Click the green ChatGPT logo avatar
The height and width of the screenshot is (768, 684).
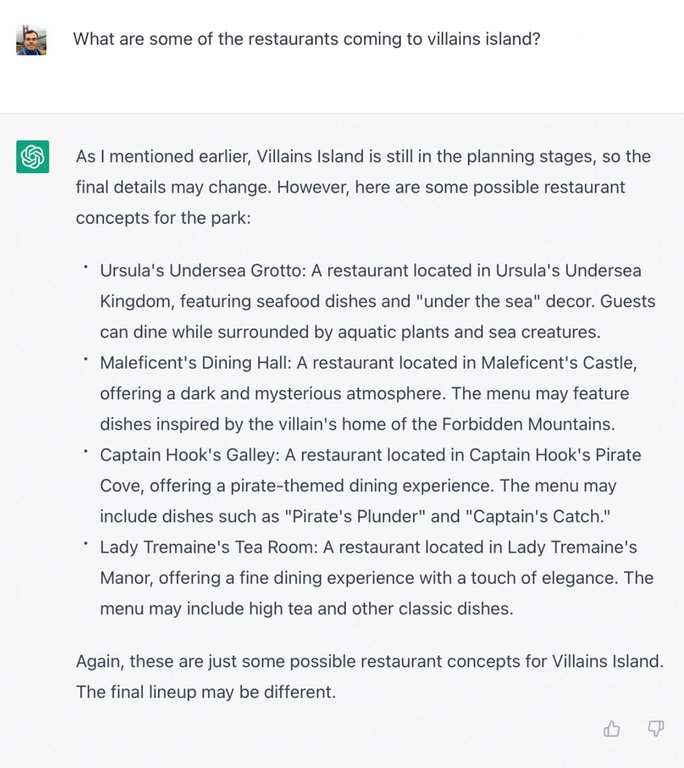coord(32,157)
